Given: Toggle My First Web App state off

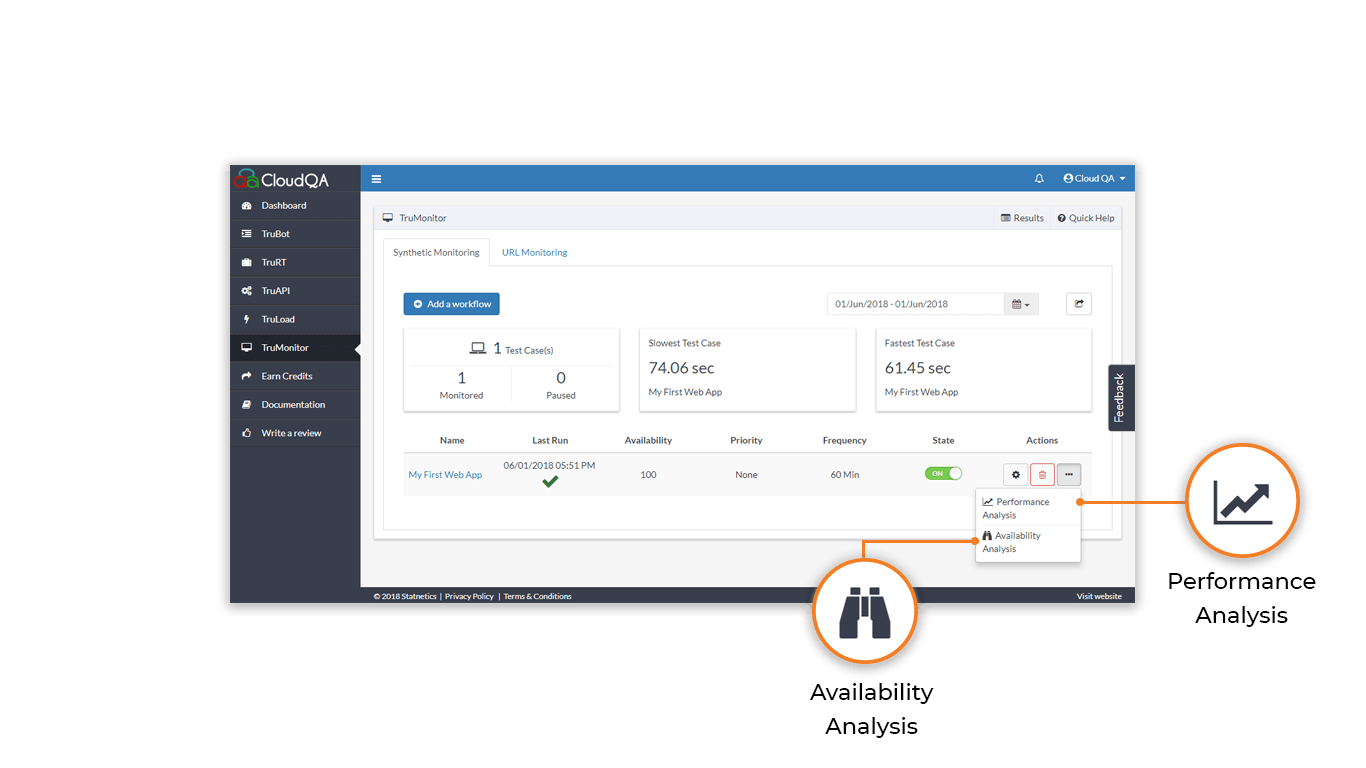Looking at the screenshot, I should (x=942, y=473).
